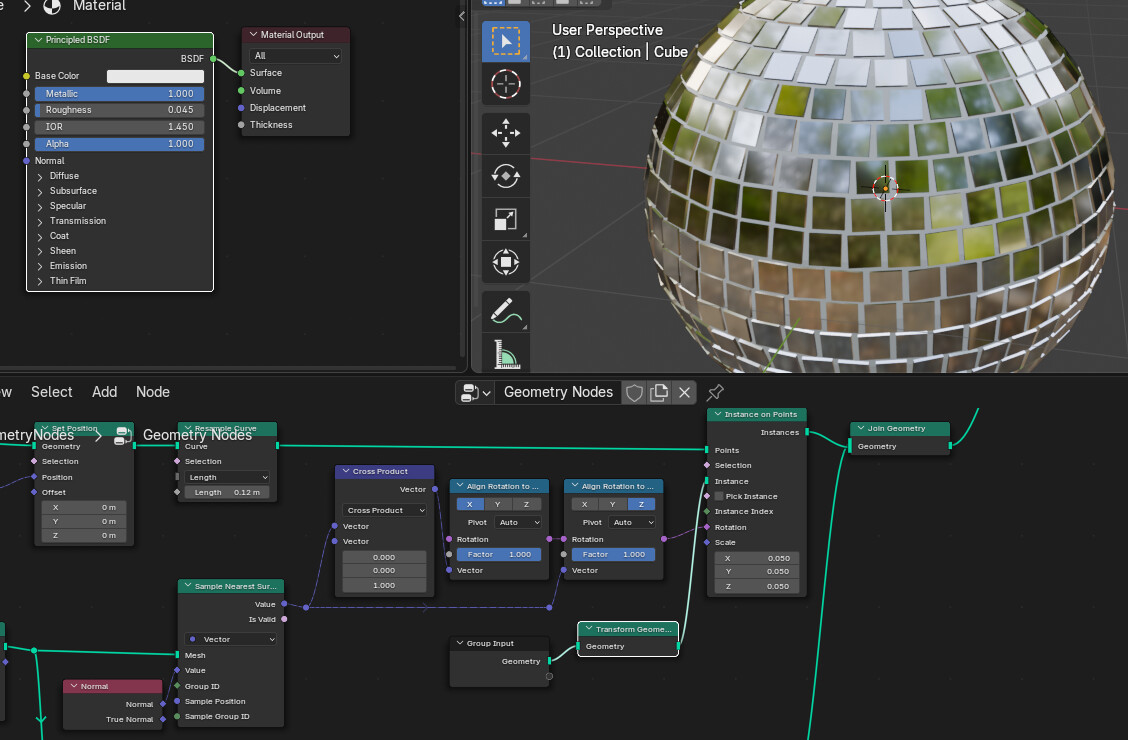Enable the Pick Instance checkbox
This screenshot has height=740, width=1128.
[x=719, y=496]
